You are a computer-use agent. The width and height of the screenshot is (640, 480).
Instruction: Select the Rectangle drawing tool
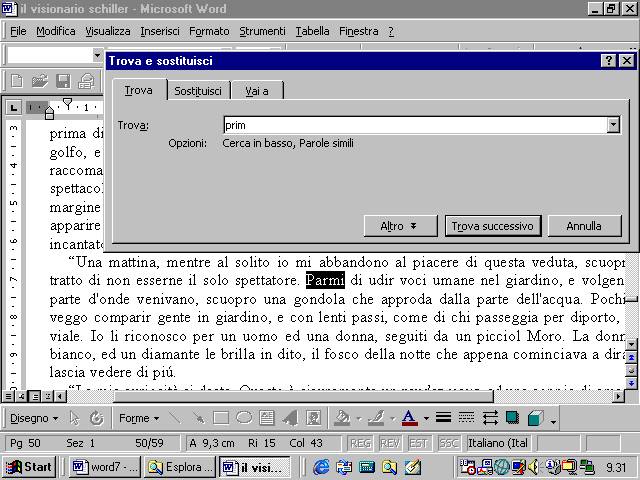(221, 418)
